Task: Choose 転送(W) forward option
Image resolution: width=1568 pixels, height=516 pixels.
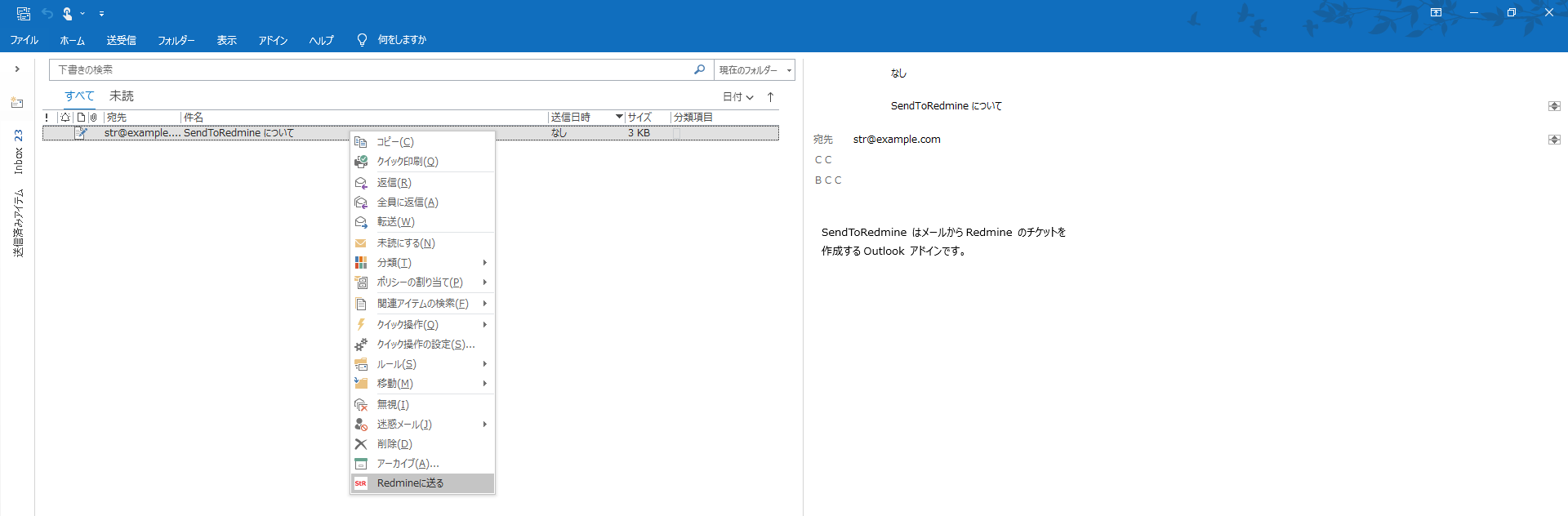Action: click(x=422, y=222)
